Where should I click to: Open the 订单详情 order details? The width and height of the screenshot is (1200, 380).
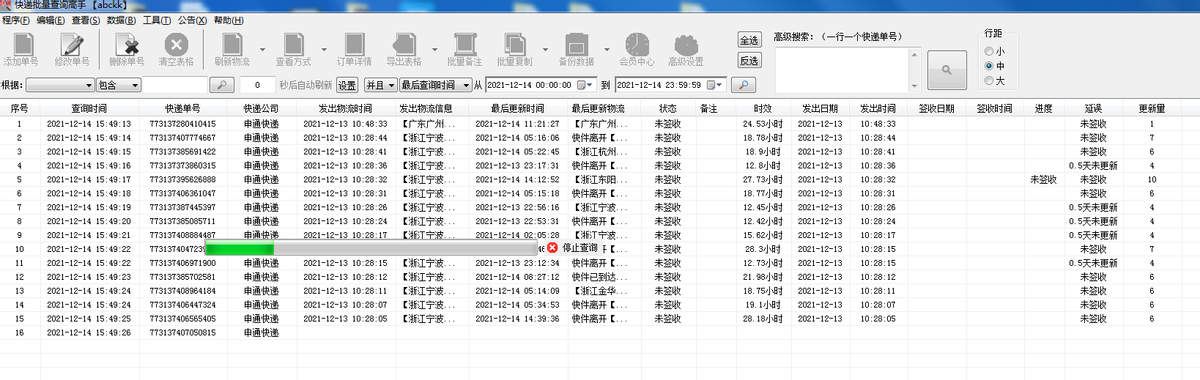coord(354,49)
